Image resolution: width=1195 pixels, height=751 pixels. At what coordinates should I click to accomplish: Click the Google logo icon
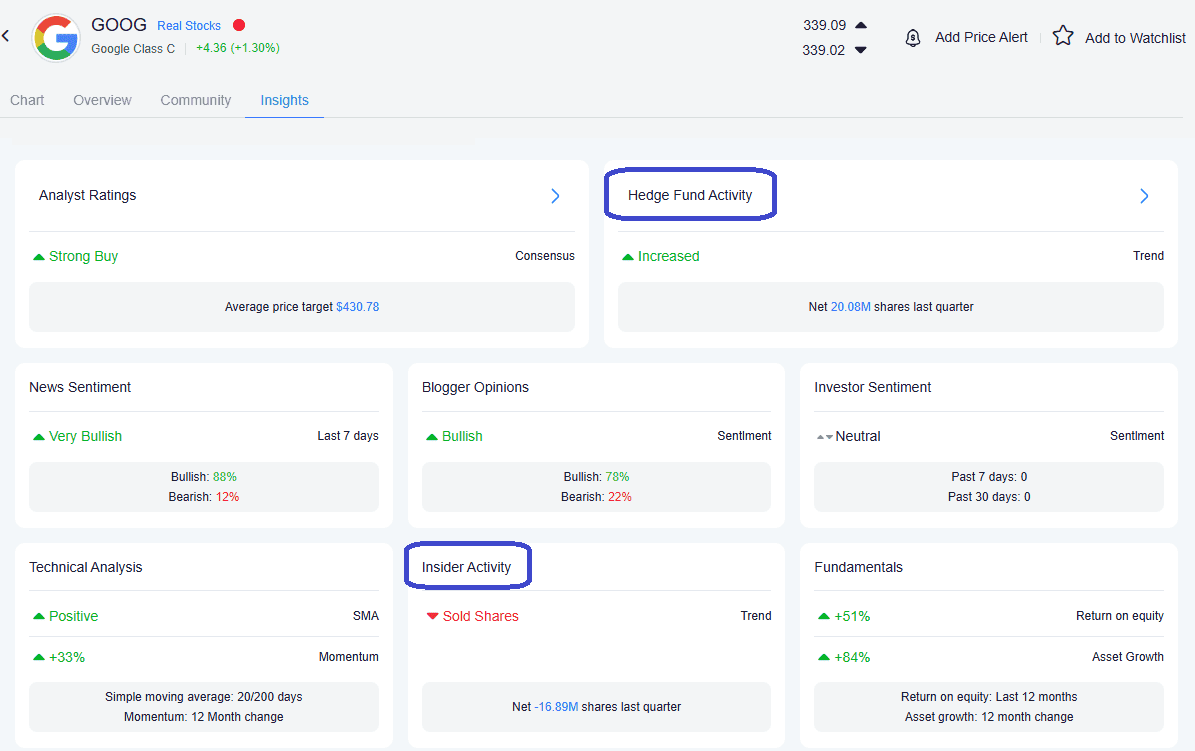56,37
